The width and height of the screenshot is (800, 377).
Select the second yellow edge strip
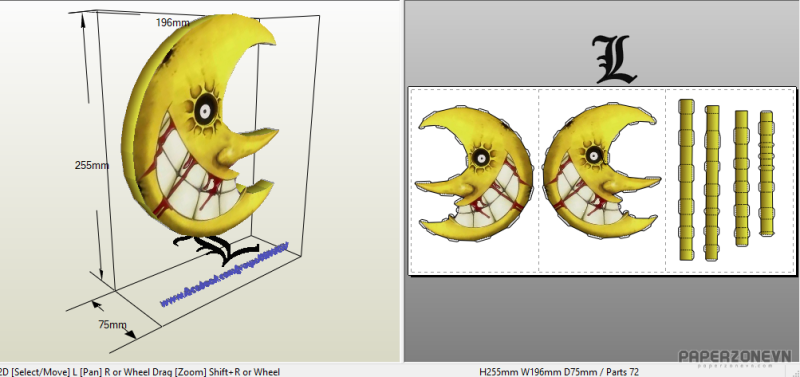(x=712, y=183)
